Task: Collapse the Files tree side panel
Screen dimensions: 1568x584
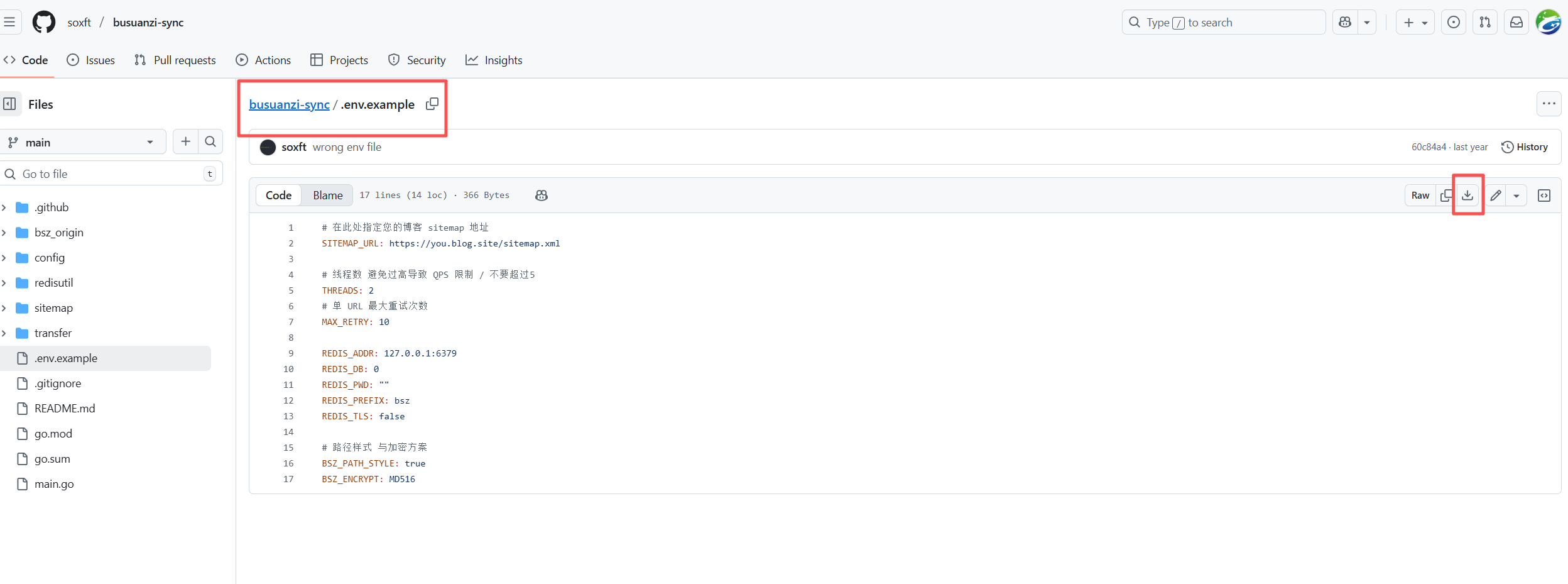Action: (10, 104)
